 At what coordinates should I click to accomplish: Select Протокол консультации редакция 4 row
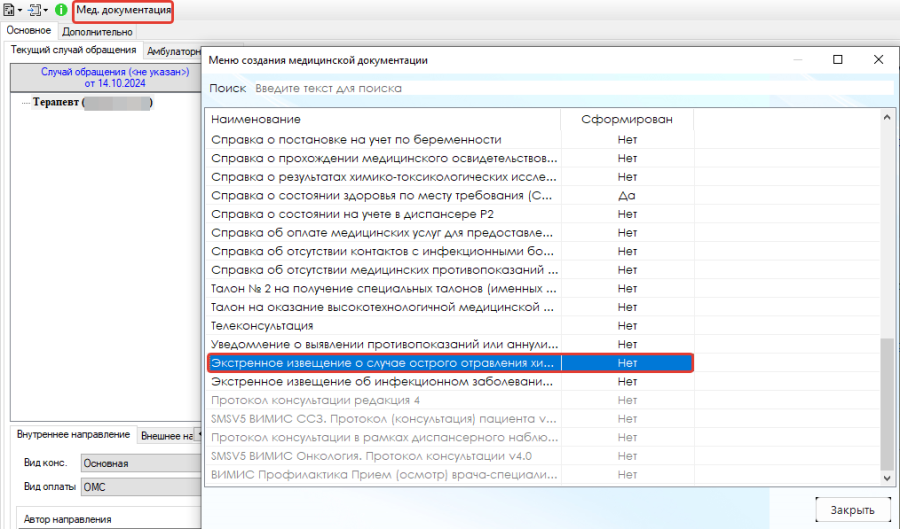tap(450, 400)
